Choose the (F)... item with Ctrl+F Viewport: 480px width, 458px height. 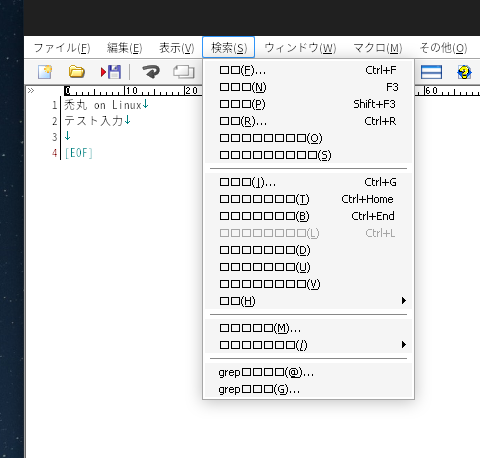click(x=308, y=70)
